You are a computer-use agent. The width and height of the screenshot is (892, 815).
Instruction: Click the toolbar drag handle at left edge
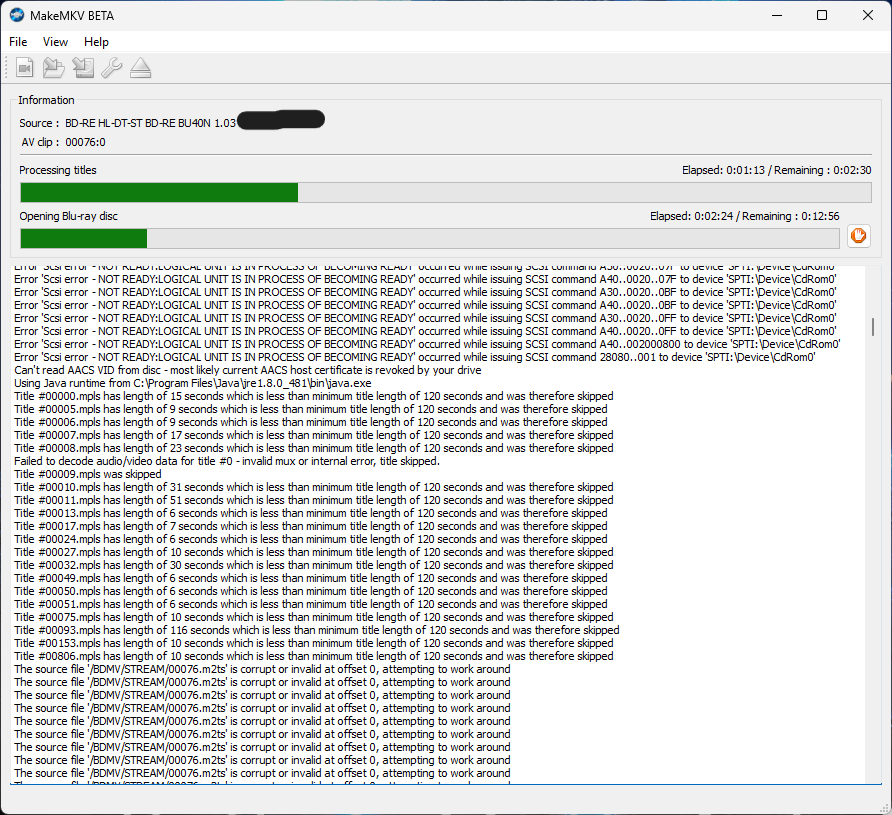pyautogui.click(x=7, y=68)
